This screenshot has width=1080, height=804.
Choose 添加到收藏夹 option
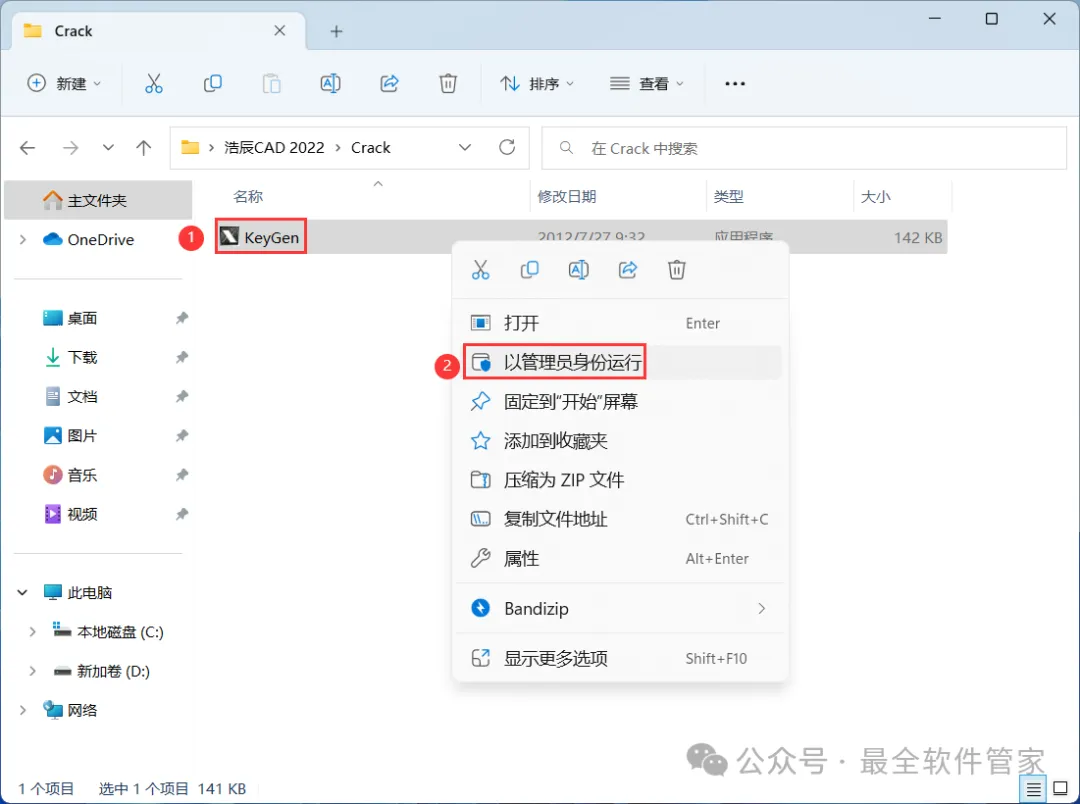click(619, 441)
